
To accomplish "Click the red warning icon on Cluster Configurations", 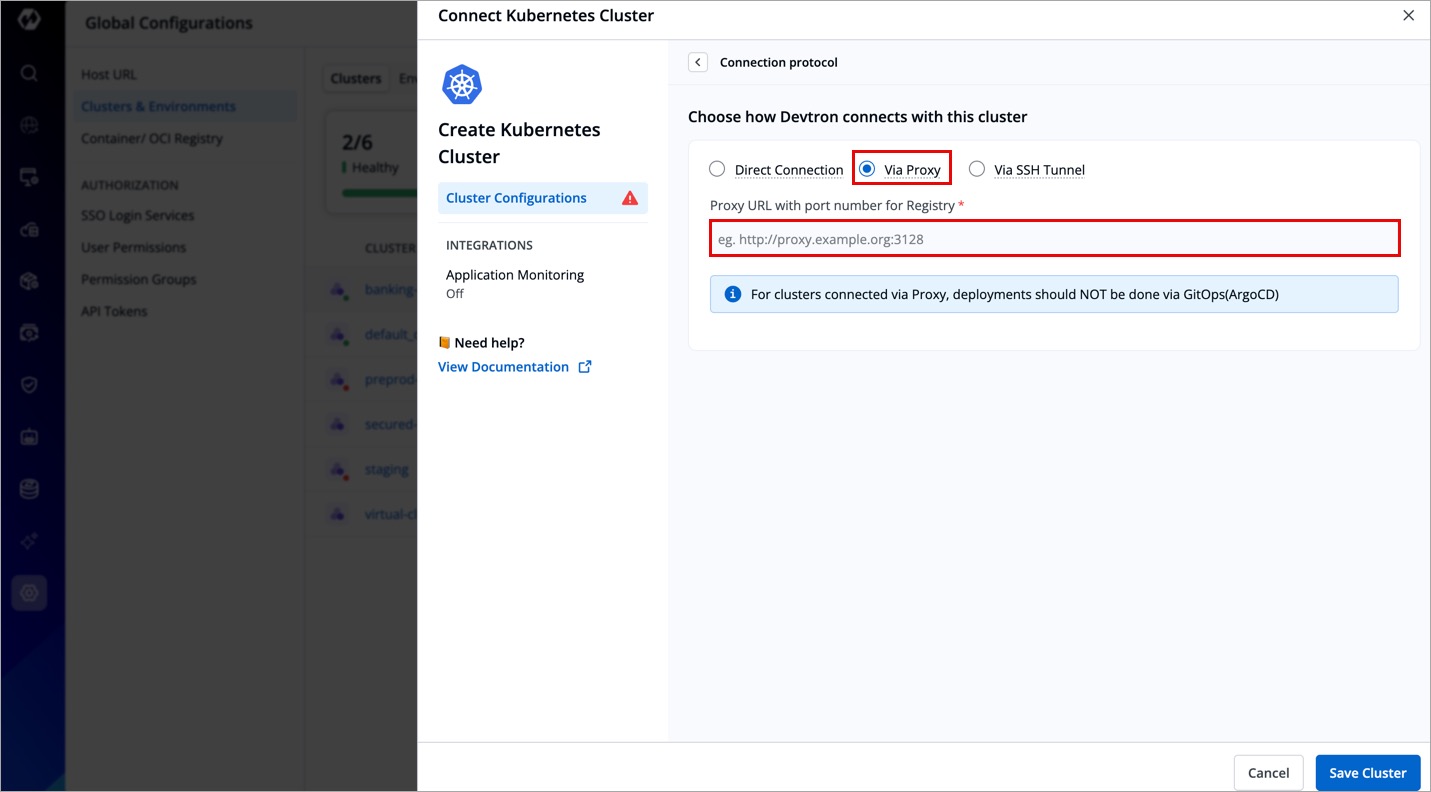I will (x=630, y=198).
